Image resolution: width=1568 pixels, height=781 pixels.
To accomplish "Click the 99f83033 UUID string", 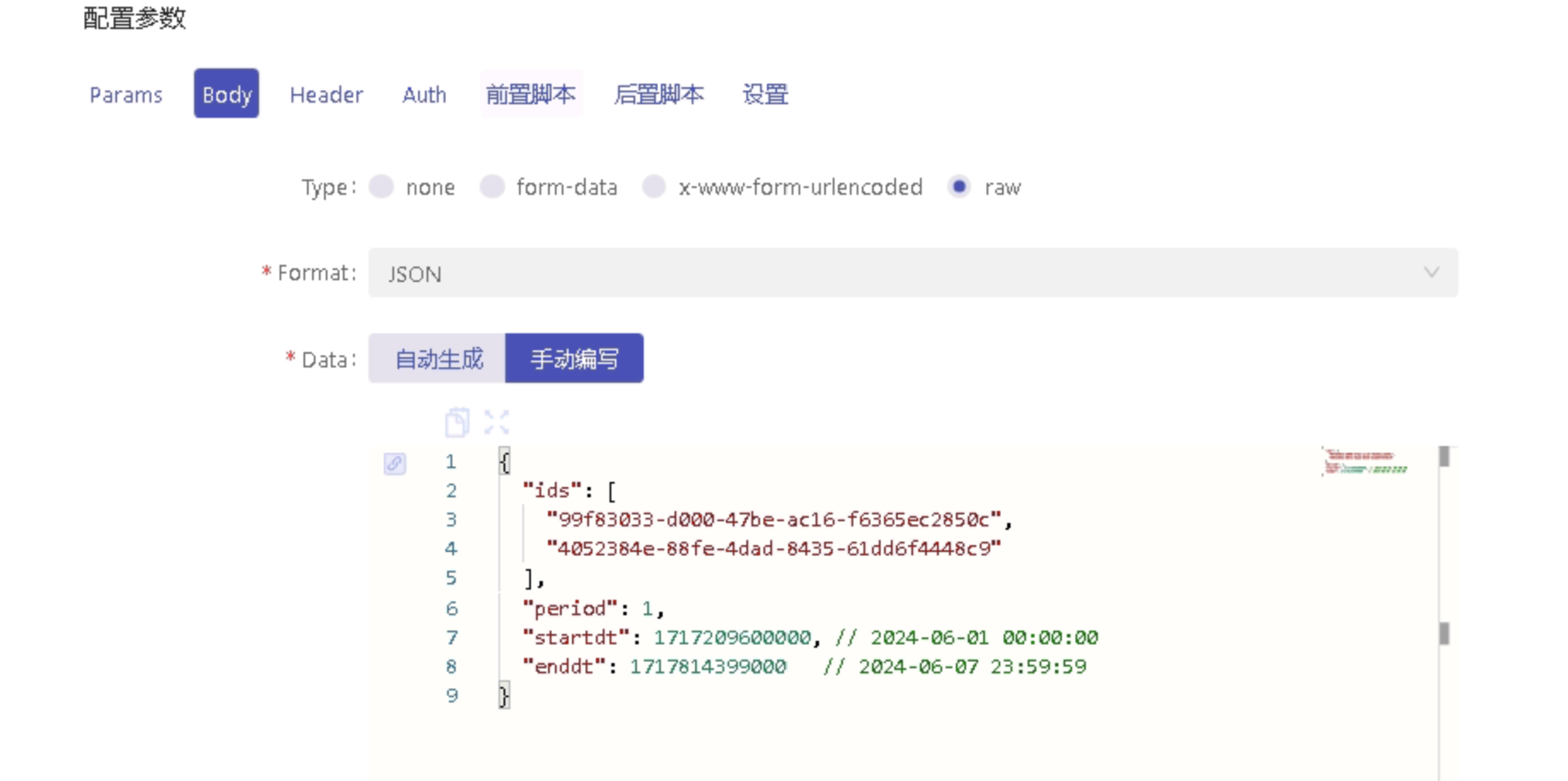I will (x=774, y=520).
